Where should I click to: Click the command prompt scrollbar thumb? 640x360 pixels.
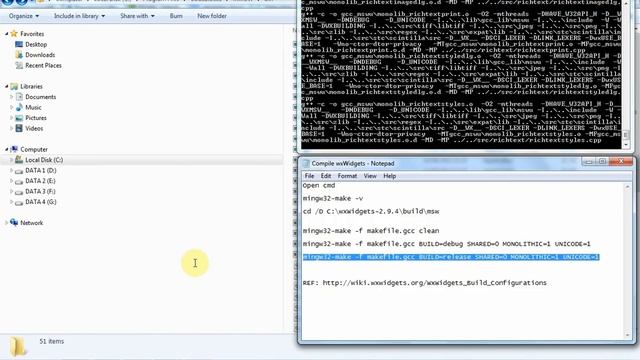(626, 135)
